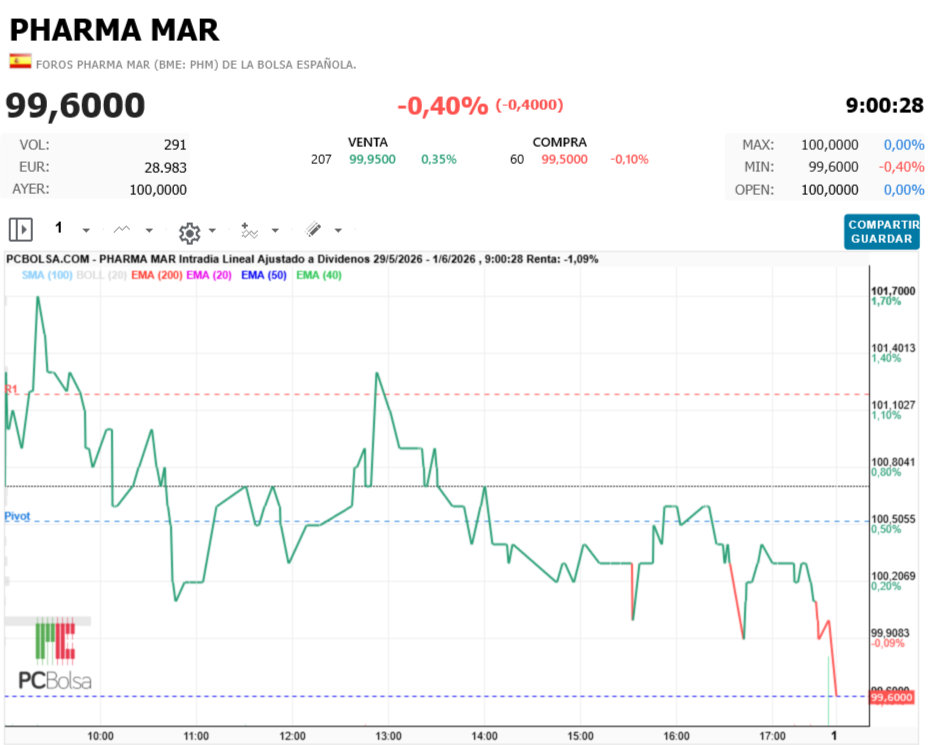Toggle the EMA (20) indicator

(x=209, y=275)
